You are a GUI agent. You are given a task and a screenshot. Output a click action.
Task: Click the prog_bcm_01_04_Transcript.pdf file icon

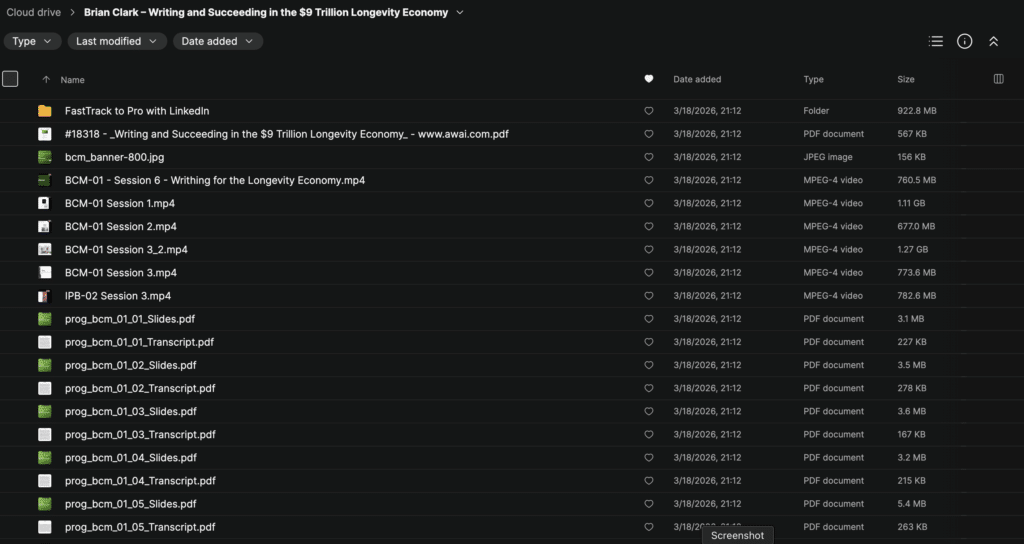tap(44, 481)
